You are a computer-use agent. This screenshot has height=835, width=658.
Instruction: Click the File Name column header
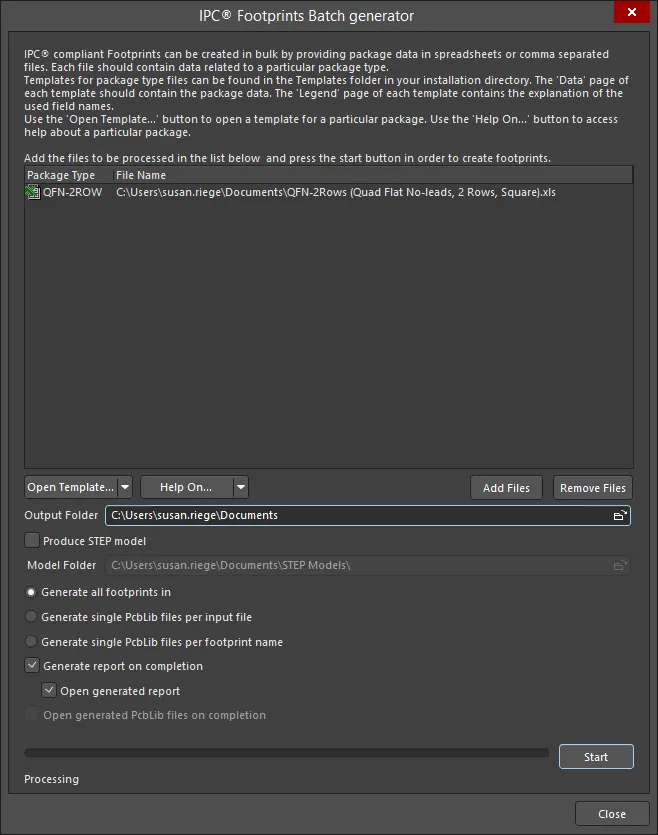coord(373,175)
